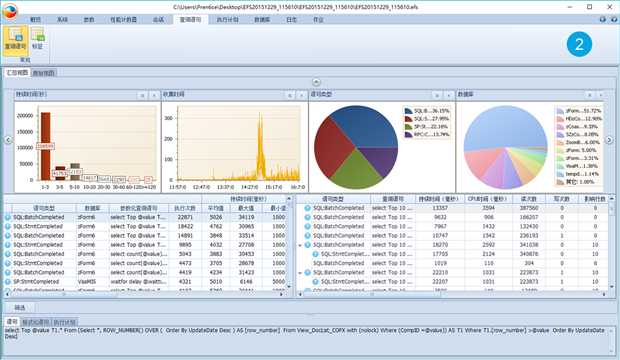Click row icon of SP:StmtCompleted VisaMIS row
The image size is (620, 360).
(8, 282)
